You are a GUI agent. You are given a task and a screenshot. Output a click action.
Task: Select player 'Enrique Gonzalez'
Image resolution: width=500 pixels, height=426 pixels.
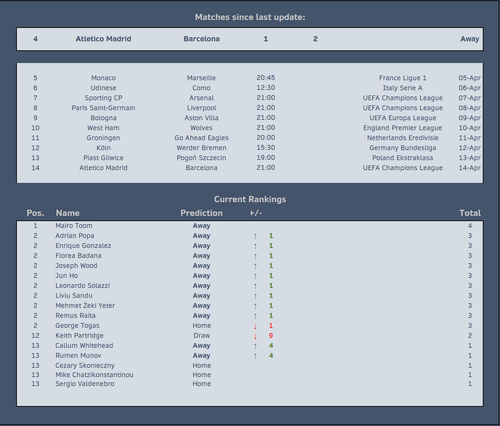[83, 246]
